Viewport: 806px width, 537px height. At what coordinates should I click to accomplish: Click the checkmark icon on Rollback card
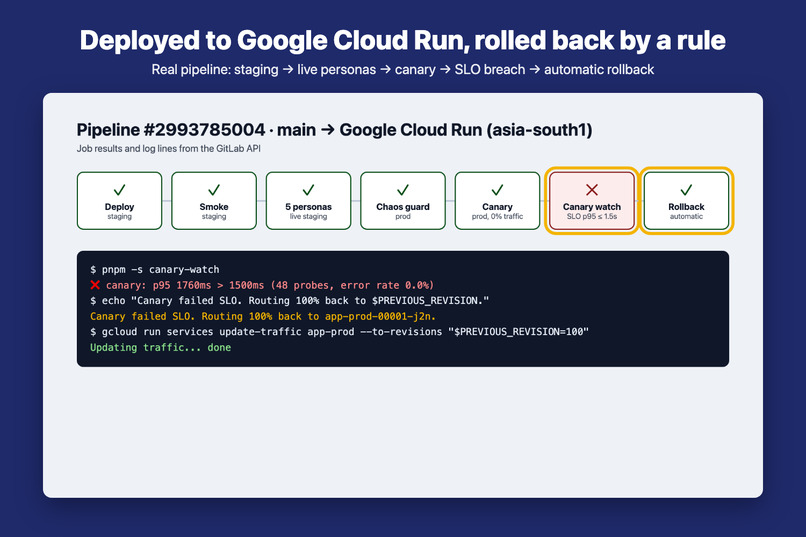(x=686, y=190)
